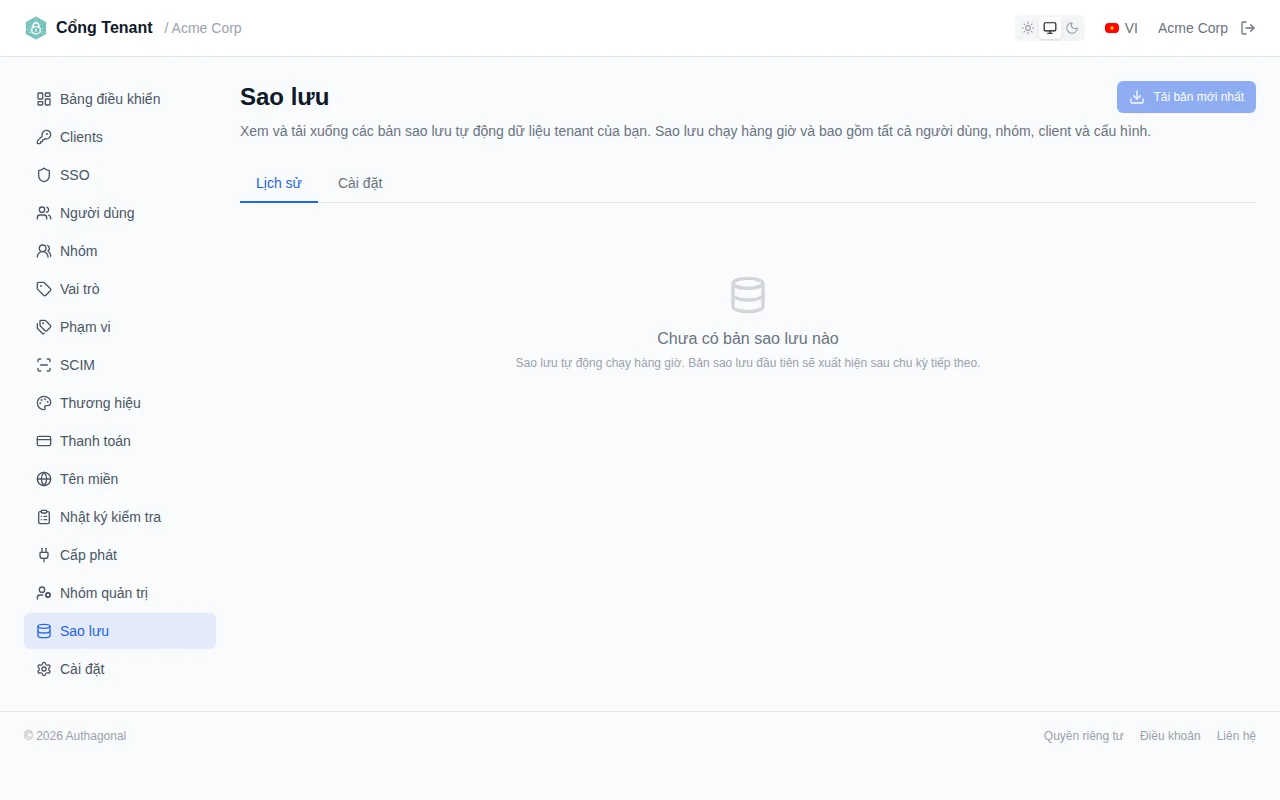Click the Thương hiệu palette icon
The height and width of the screenshot is (800, 1280).
point(44,403)
